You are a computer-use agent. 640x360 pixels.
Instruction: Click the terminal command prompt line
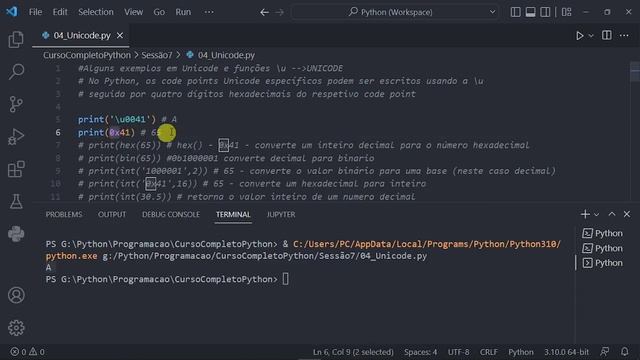coord(167,279)
